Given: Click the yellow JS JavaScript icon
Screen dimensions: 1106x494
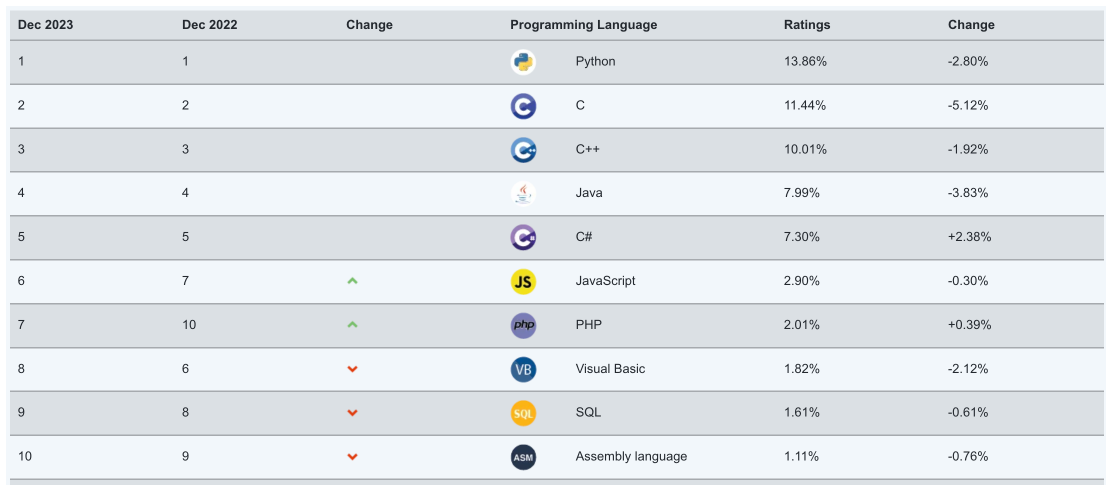Looking at the screenshot, I should (x=523, y=282).
